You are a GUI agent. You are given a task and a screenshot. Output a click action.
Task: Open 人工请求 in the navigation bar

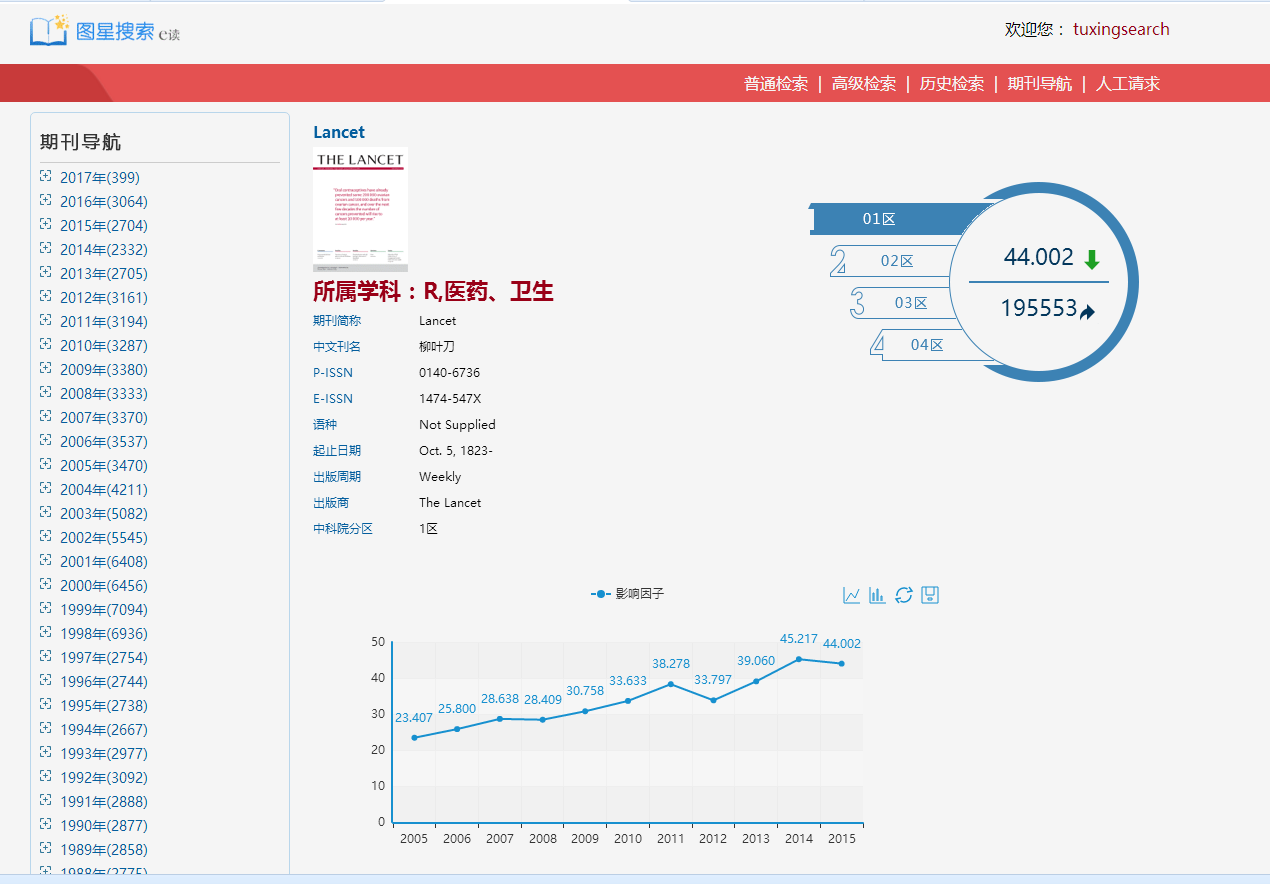(x=1128, y=84)
